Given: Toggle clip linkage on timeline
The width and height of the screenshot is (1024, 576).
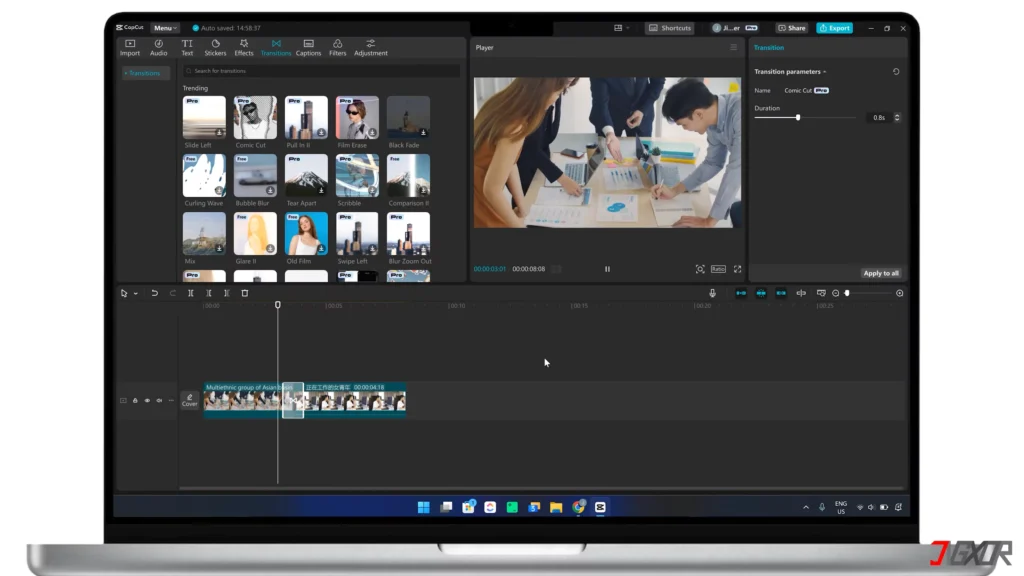Looking at the screenshot, I should click(x=781, y=294).
